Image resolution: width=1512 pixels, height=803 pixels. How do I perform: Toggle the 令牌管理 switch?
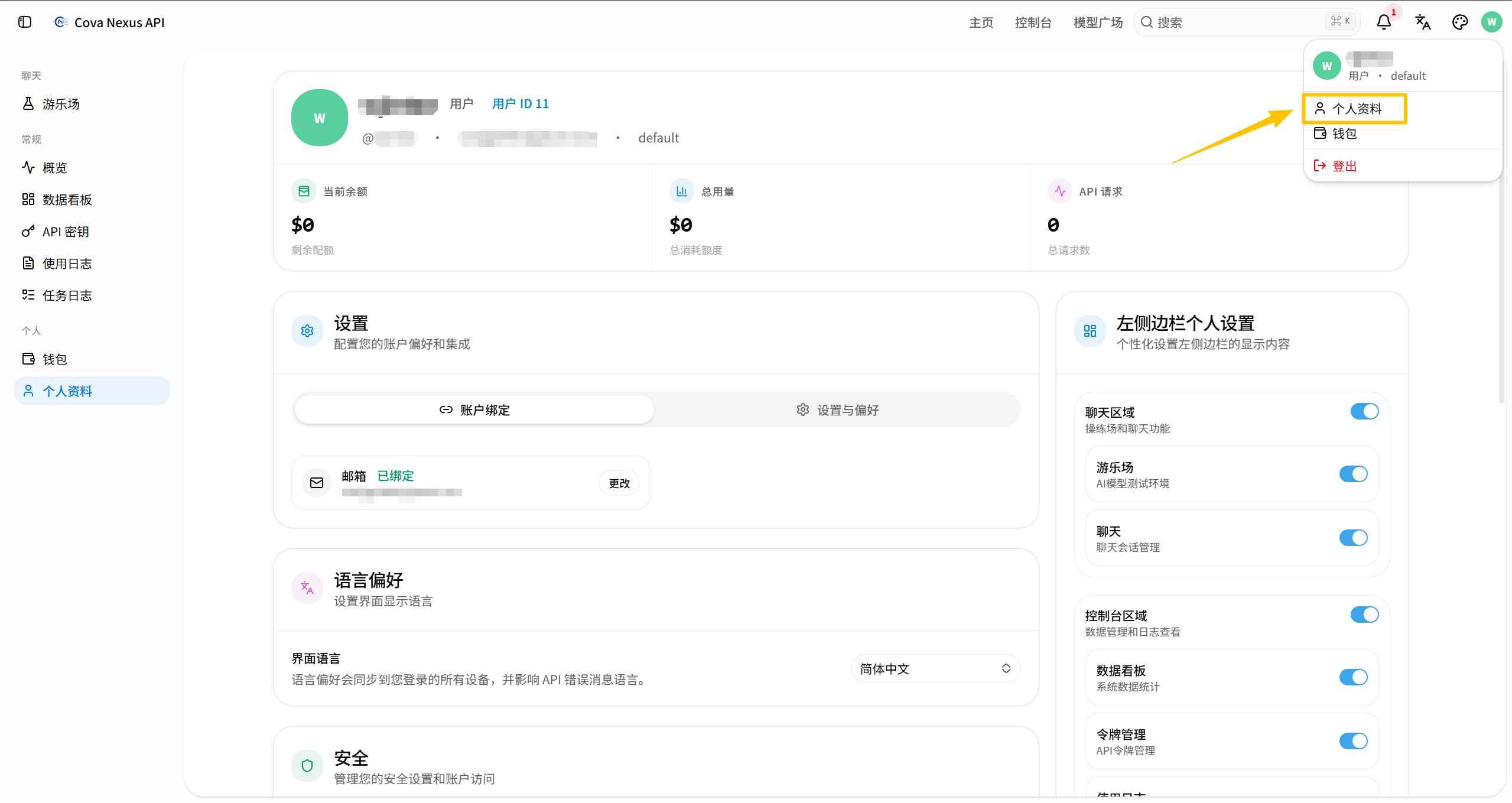pos(1353,741)
